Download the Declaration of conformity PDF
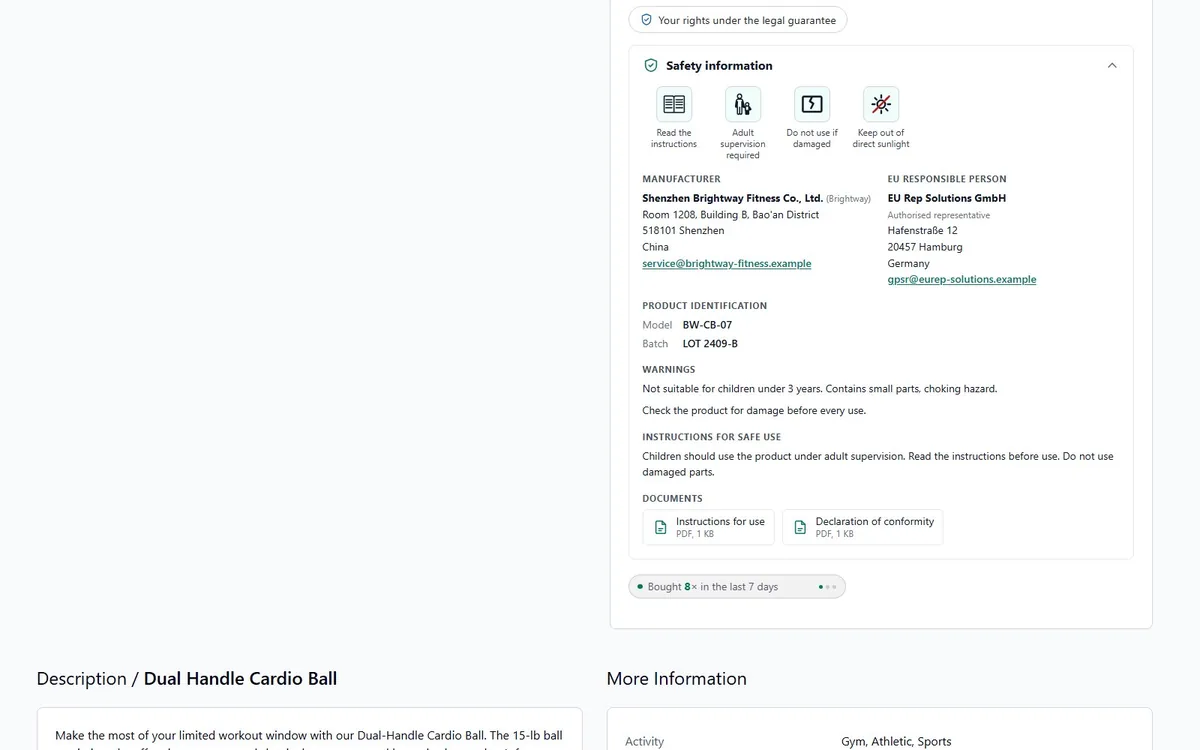 pyautogui.click(x=862, y=527)
